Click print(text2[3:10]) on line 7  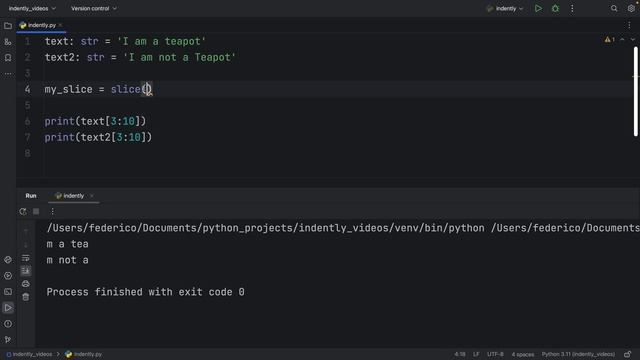[98, 137]
